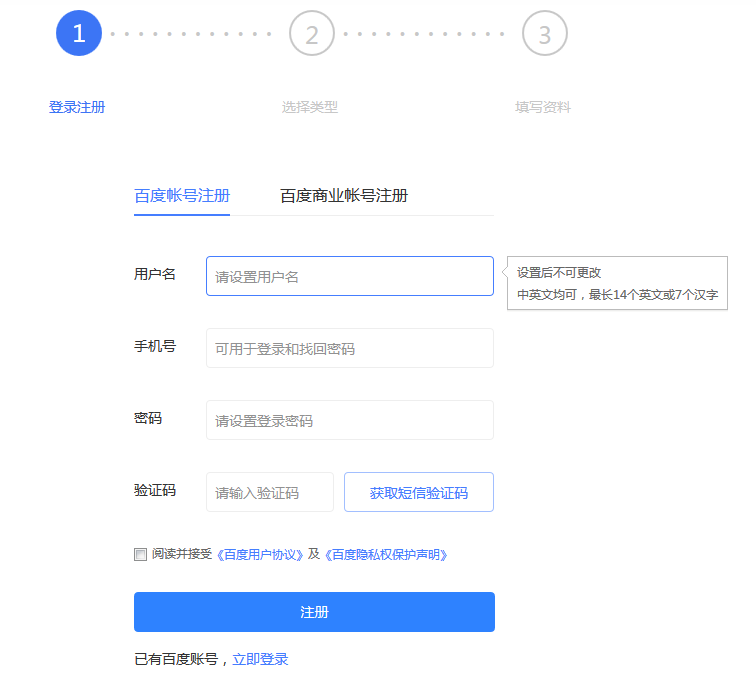Focus the 请设置用户名 username field
The height and width of the screenshot is (692, 756).
pyautogui.click(x=349, y=276)
